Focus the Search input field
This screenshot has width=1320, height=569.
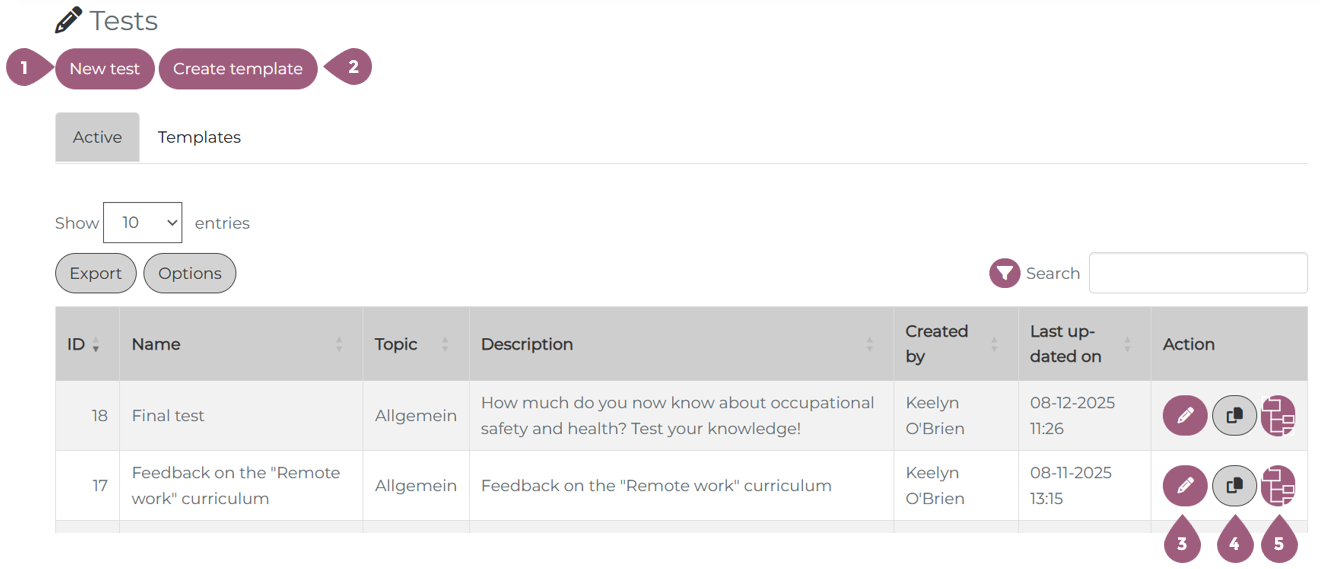point(1197,273)
